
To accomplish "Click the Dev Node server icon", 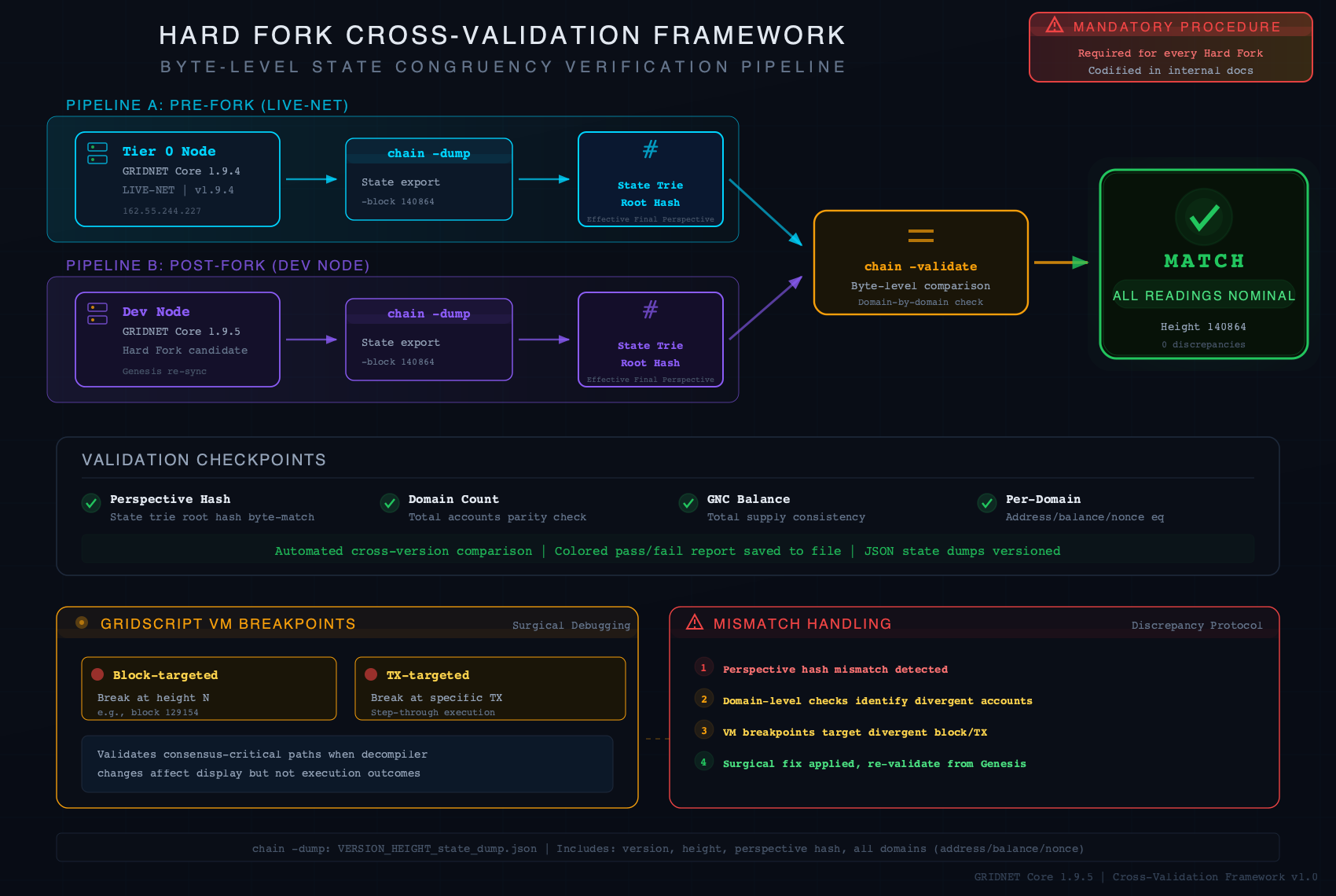I will pyautogui.click(x=97, y=314).
